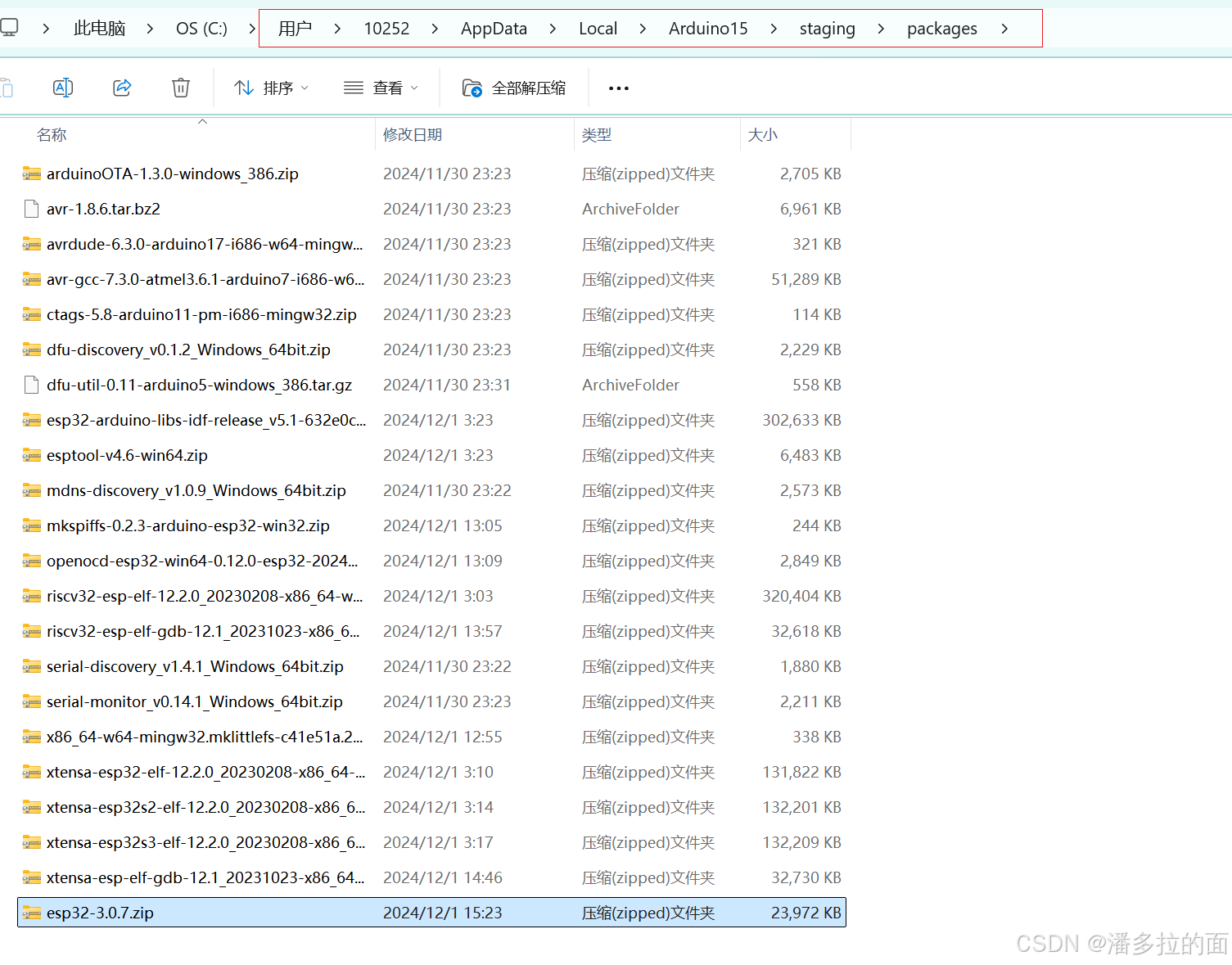Expand chevron after 此电脑 breadcrumb
This screenshot has height=965, width=1232.
(x=150, y=29)
